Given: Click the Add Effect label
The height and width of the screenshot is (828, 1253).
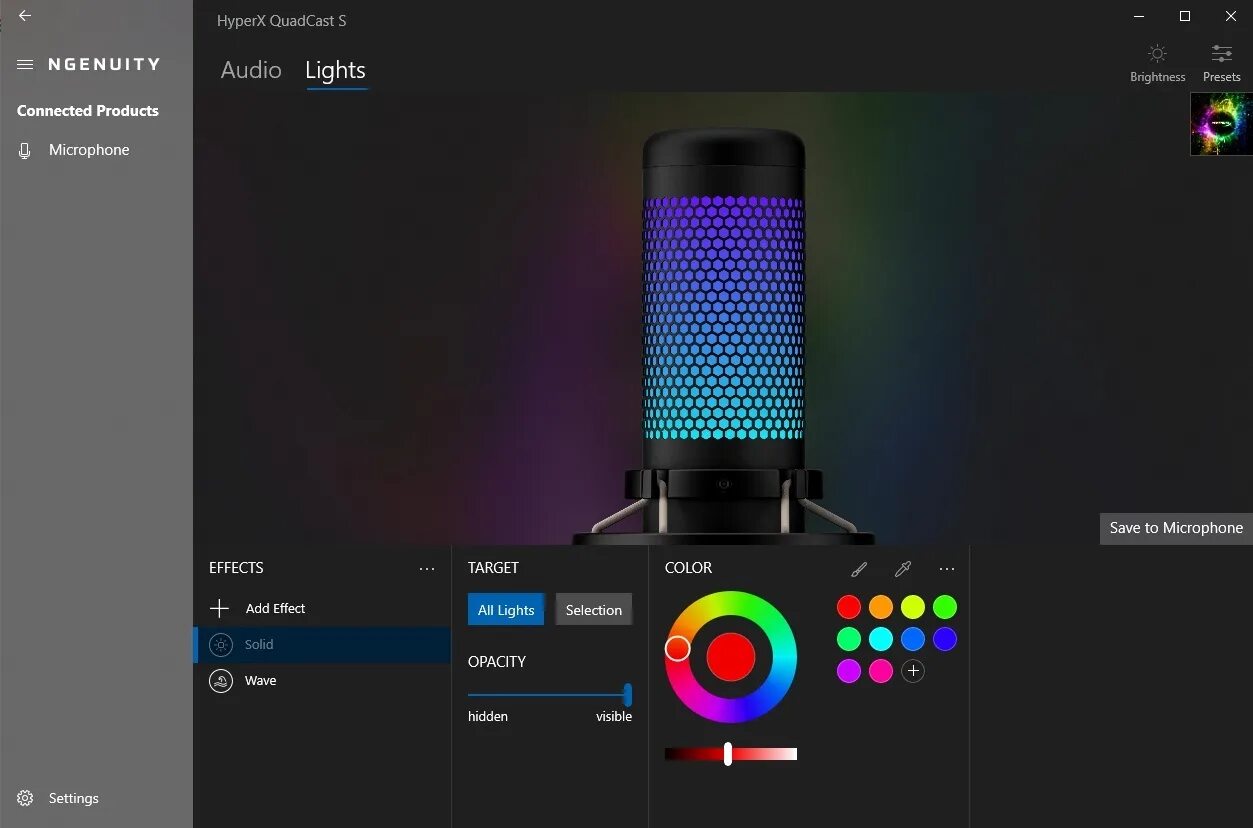Looking at the screenshot, I should [276, 608].
